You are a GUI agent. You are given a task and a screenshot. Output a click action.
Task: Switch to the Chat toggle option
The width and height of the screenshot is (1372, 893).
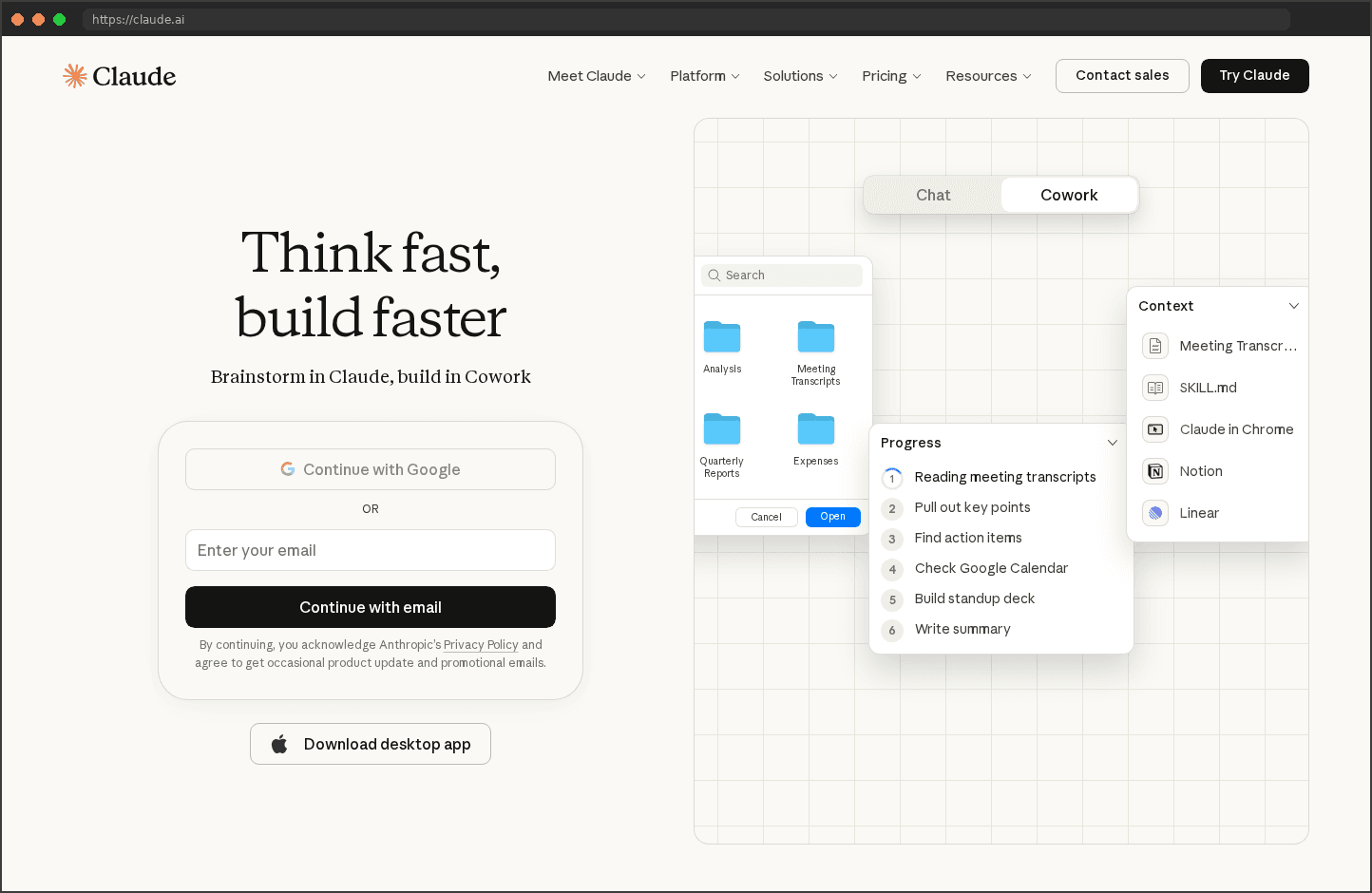(933, 195)
